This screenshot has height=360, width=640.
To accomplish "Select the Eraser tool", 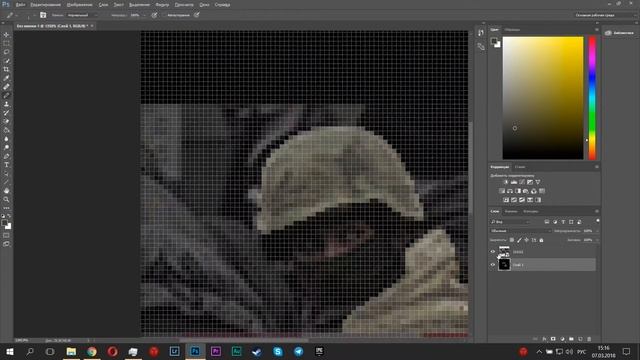I will [6, 121].
